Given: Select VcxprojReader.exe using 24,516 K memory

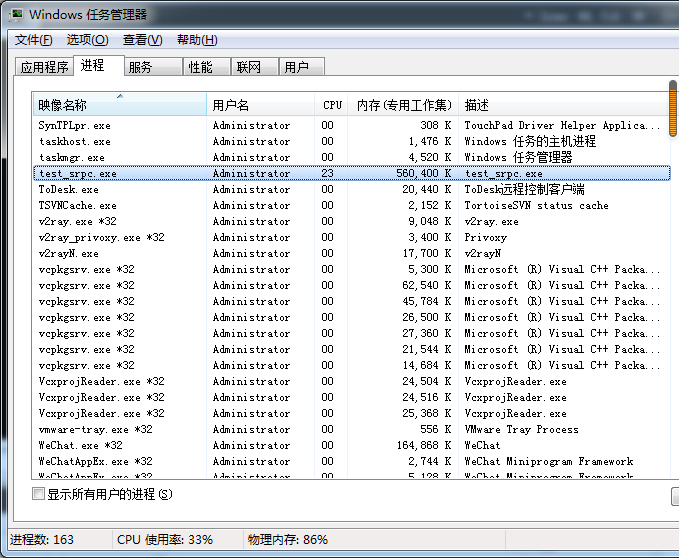Looking at the screenshot, I should click(x=351, y=398).
